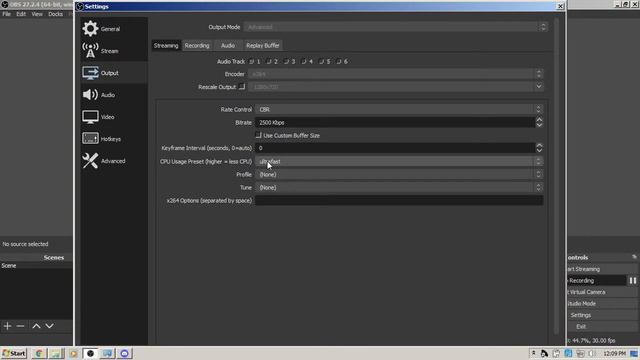
Task: Select Scene item in Scenes list
Action: pos(36,266)
